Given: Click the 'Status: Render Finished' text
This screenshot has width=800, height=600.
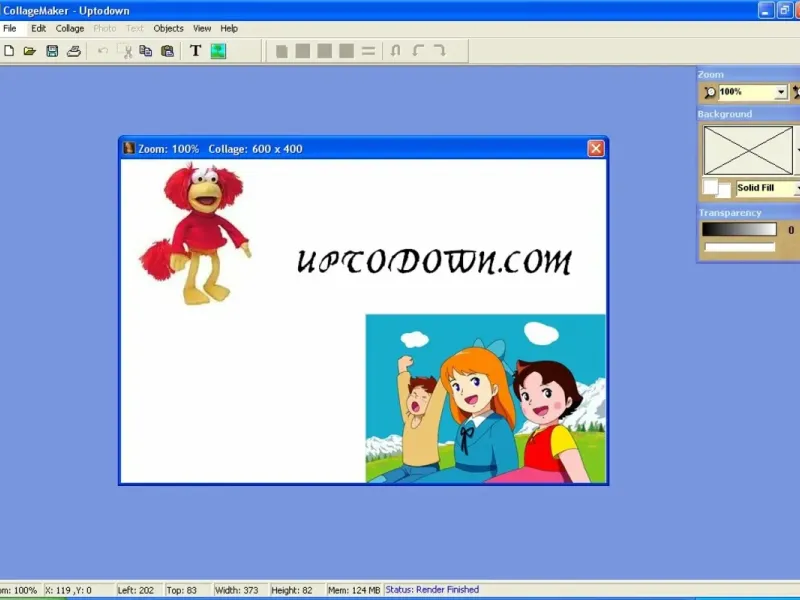Looking at the screenshot, I should coord(432,590).
